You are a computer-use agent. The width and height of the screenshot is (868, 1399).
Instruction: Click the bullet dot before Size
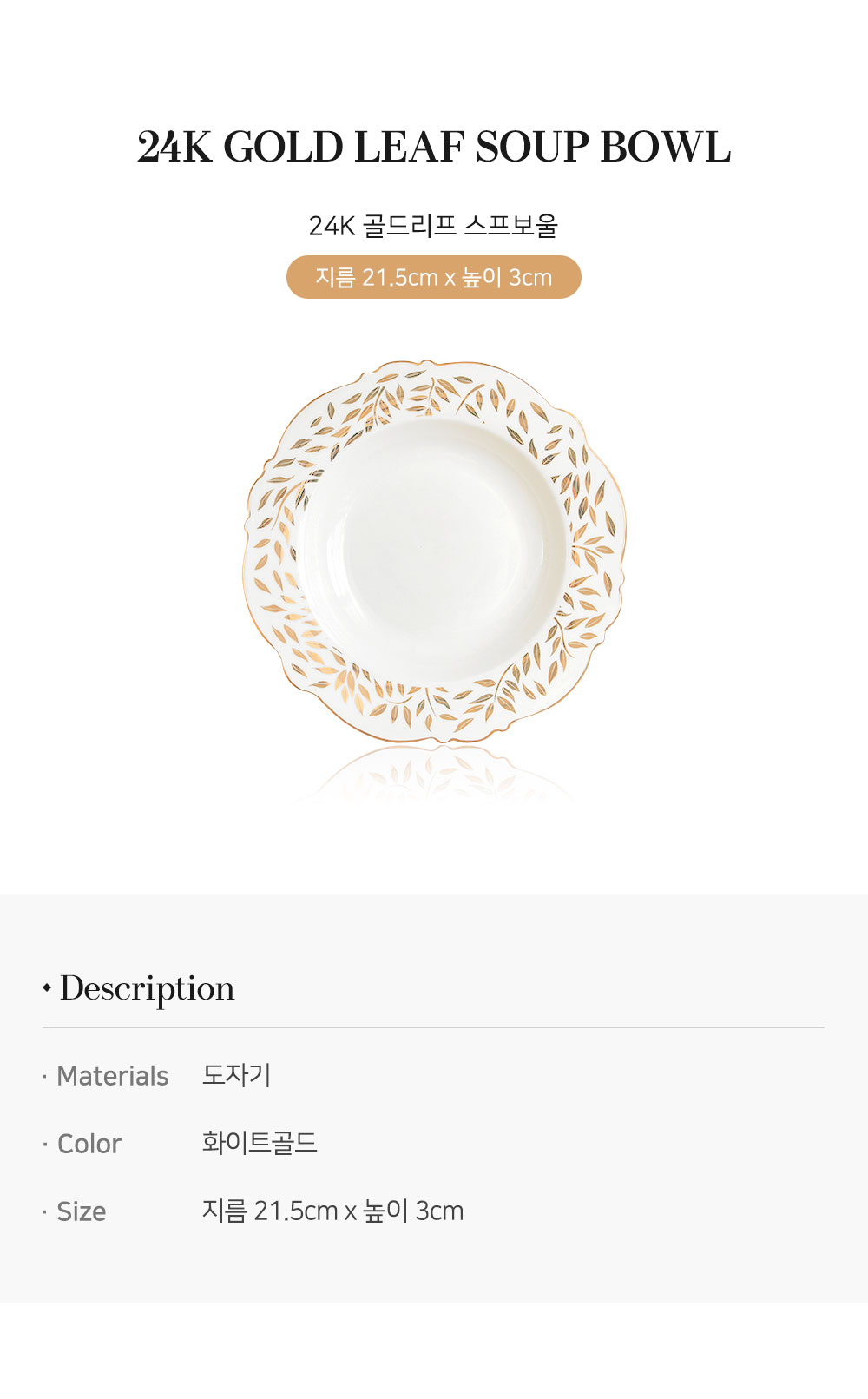pos(44,1212)
